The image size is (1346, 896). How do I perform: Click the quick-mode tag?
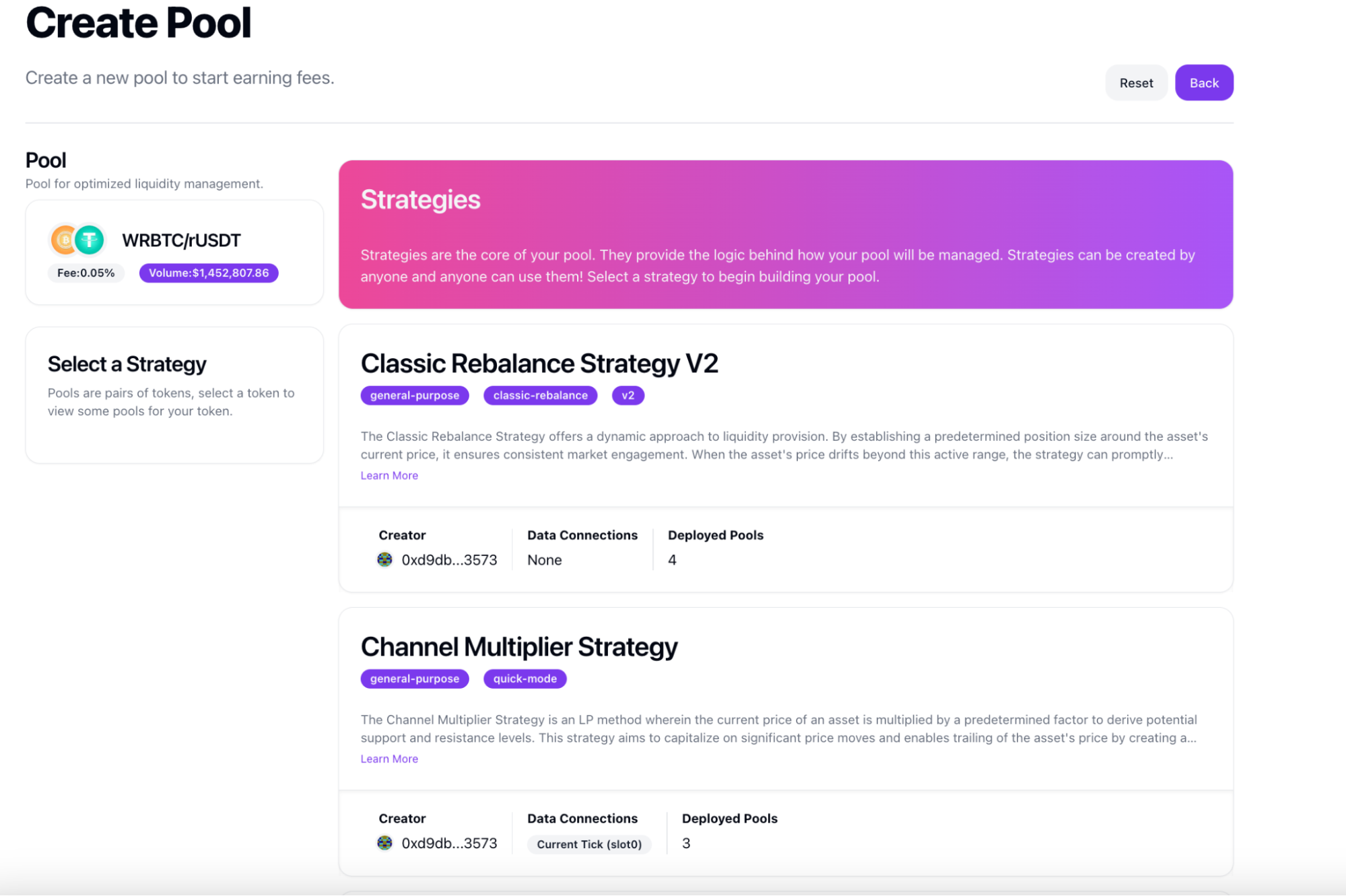point(525,679)
